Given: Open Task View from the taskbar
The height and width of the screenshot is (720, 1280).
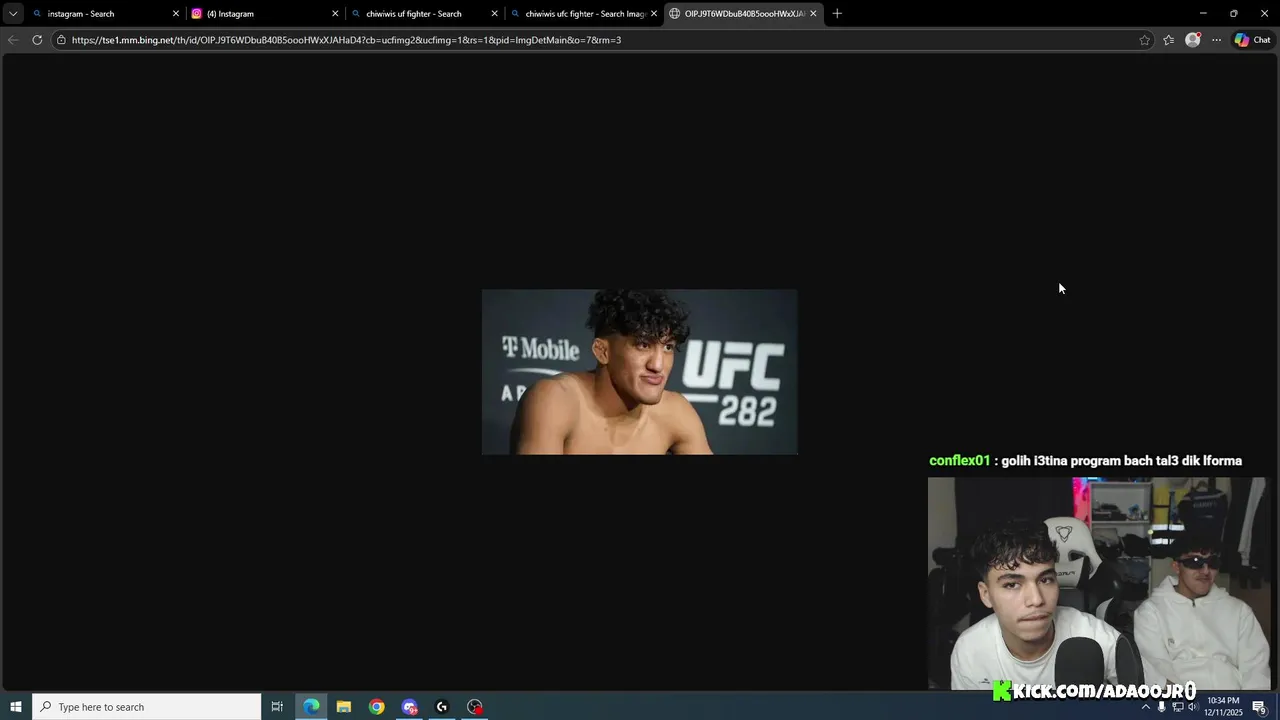Looking at the screenshot, I should [x=278, y=707].
